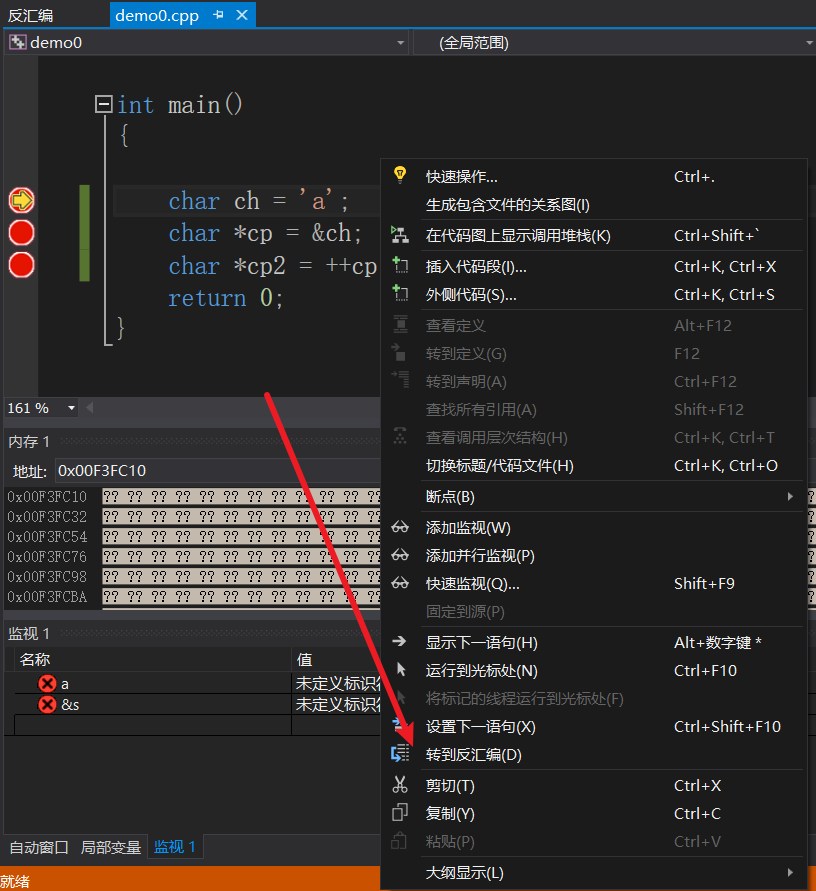The height and width of the screenshot is (891, 816).
Task: Choose 在代码图上显示调用堆栈(K)
Action: (x=594, y=236)
